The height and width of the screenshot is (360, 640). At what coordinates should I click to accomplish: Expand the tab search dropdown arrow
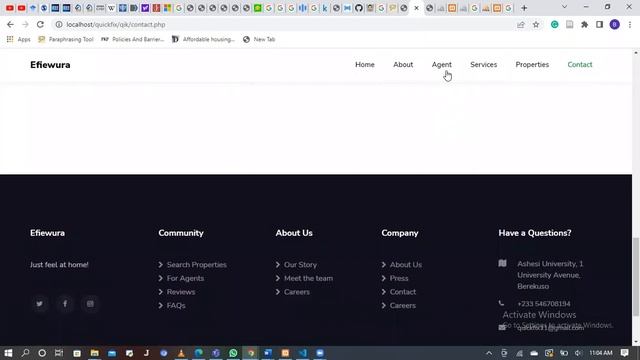(x=564, y=7)
